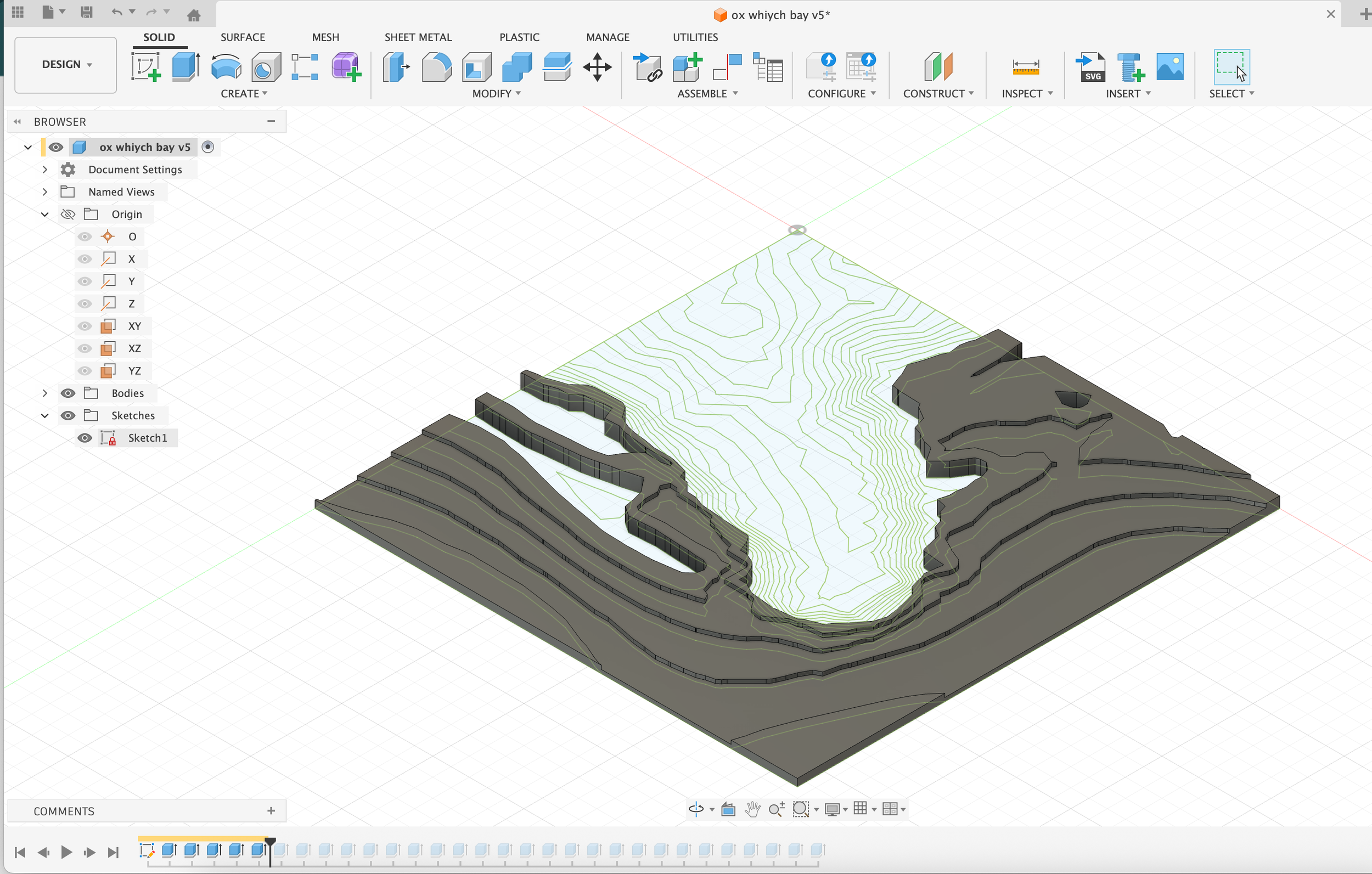Image resolution: width=1372 pixels, height=874 pixels.
Task: Click the Extrude tool icon
Action: pos(185,67)
